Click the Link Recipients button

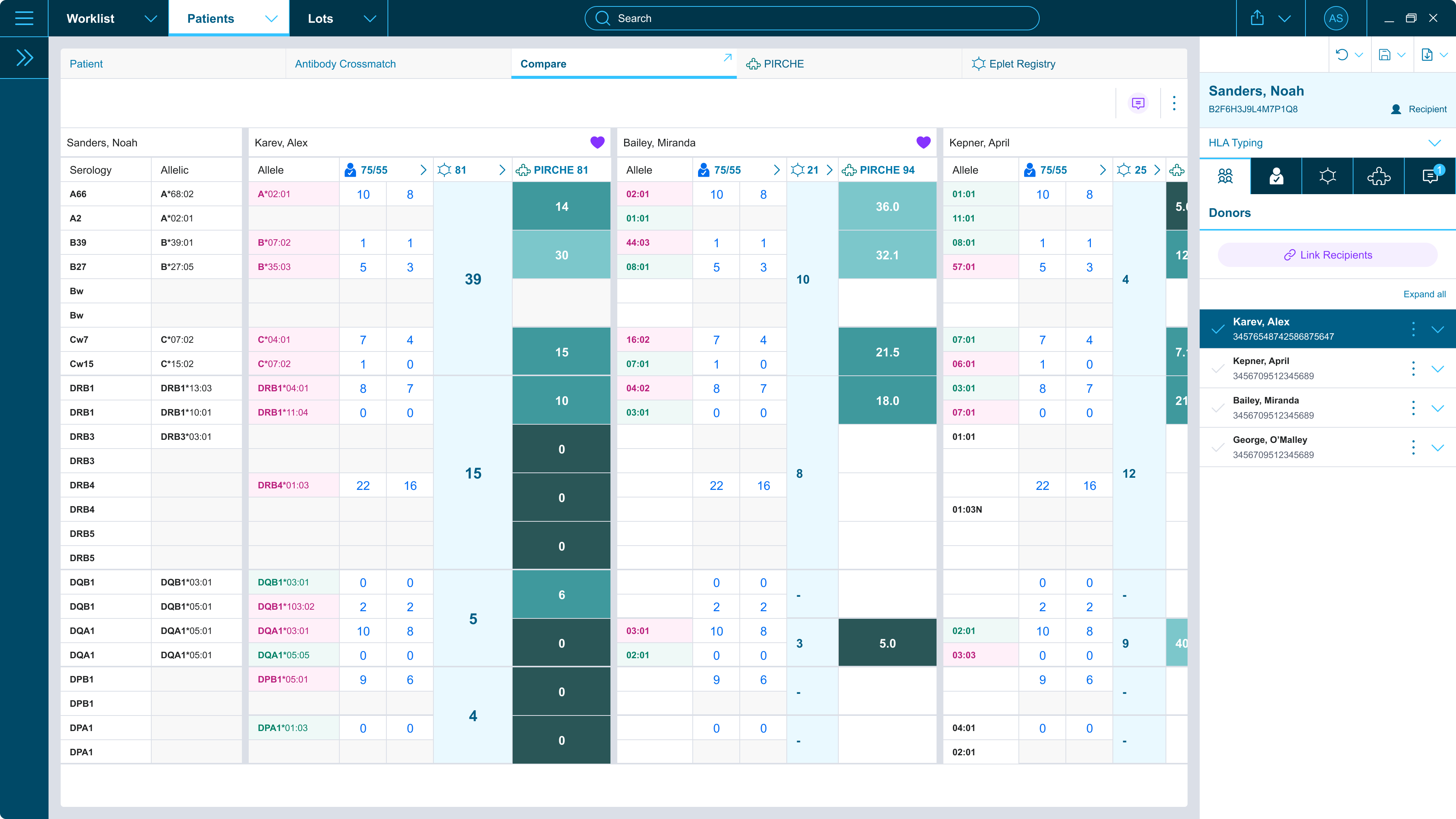click(x=1327, y=255)
